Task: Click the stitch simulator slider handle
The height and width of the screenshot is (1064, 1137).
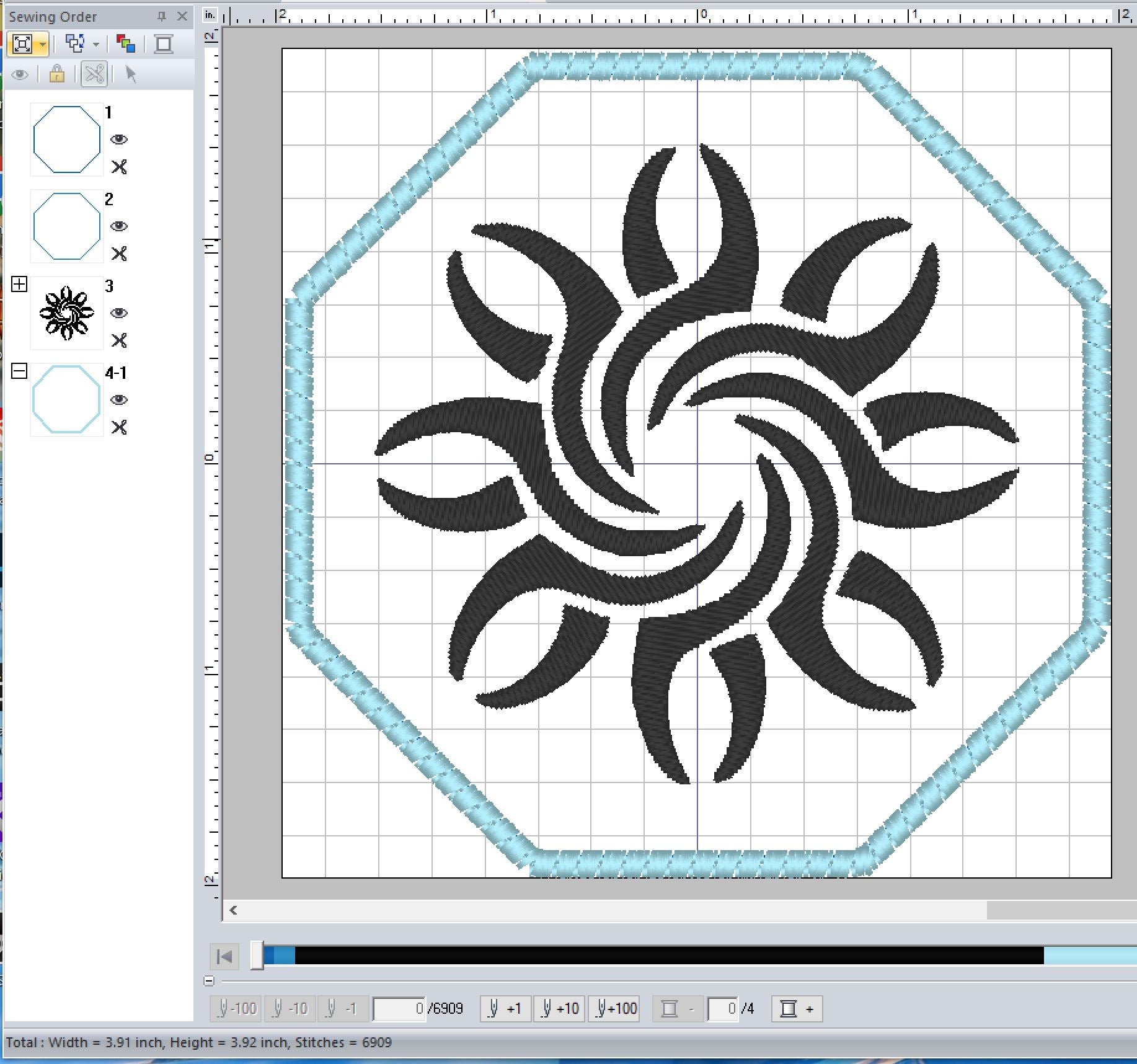Action: 257,956
